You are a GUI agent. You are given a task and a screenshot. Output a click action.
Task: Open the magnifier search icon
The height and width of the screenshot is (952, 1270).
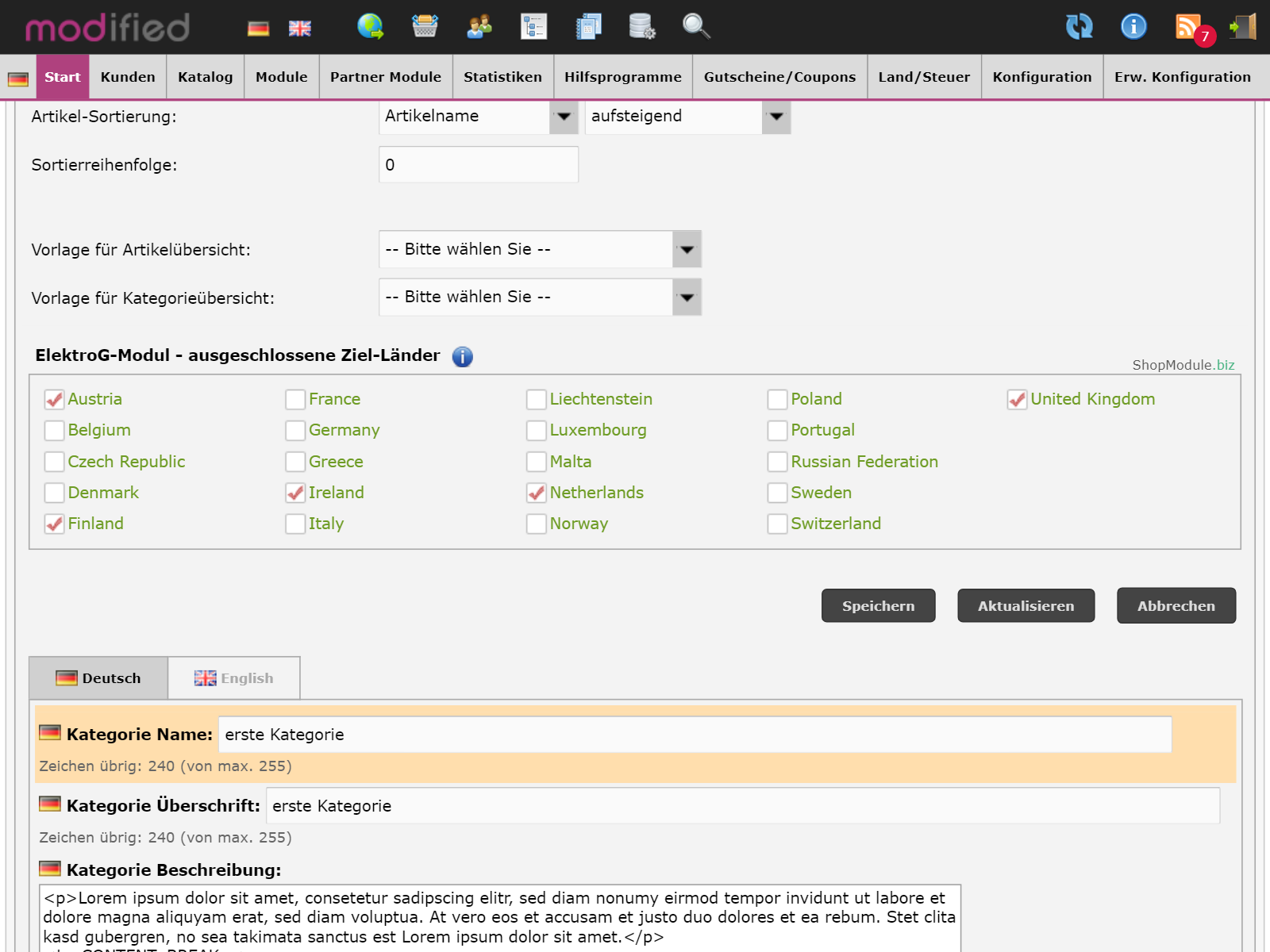pos(696,27)
